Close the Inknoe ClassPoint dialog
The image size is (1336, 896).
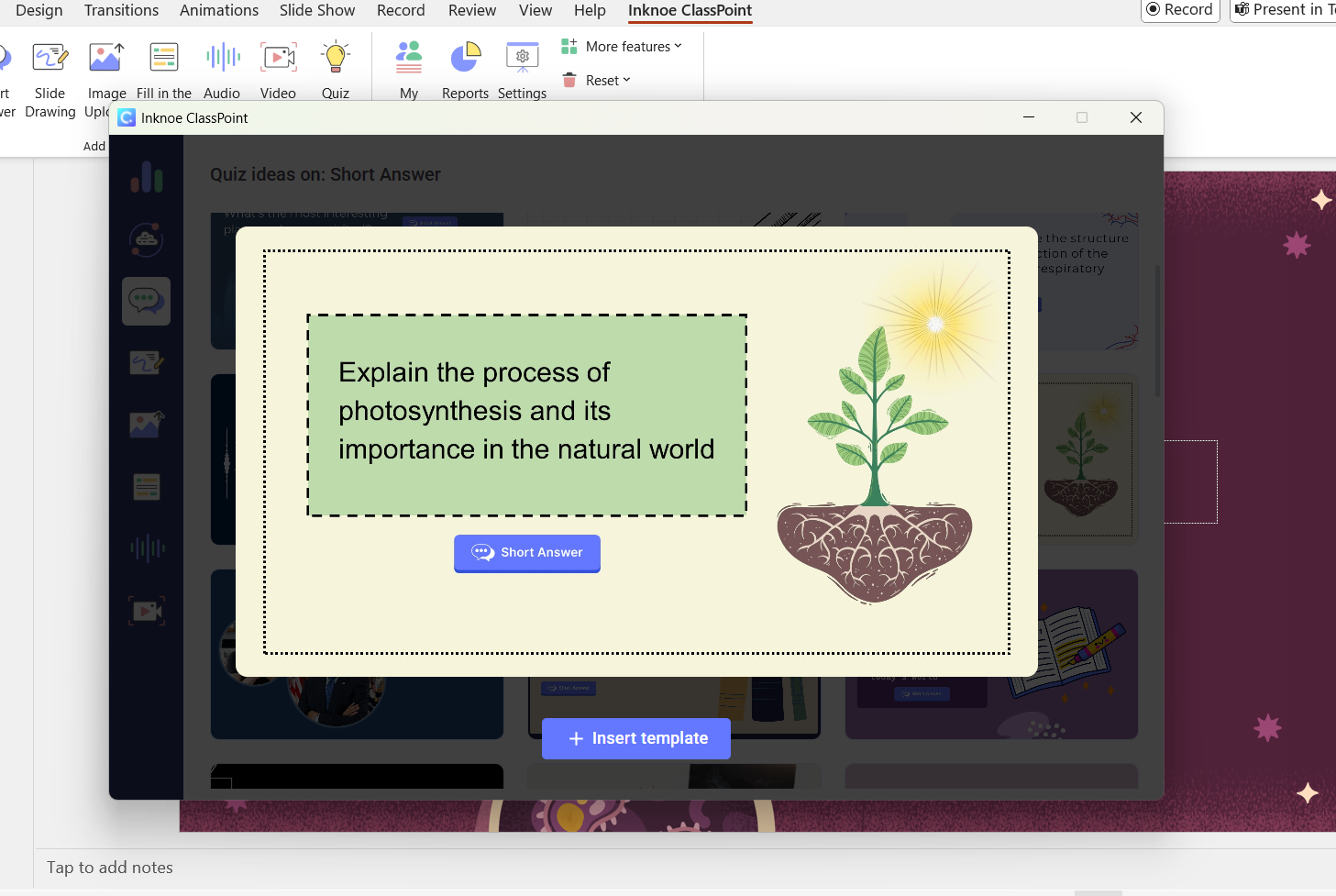pos(1136,117)
